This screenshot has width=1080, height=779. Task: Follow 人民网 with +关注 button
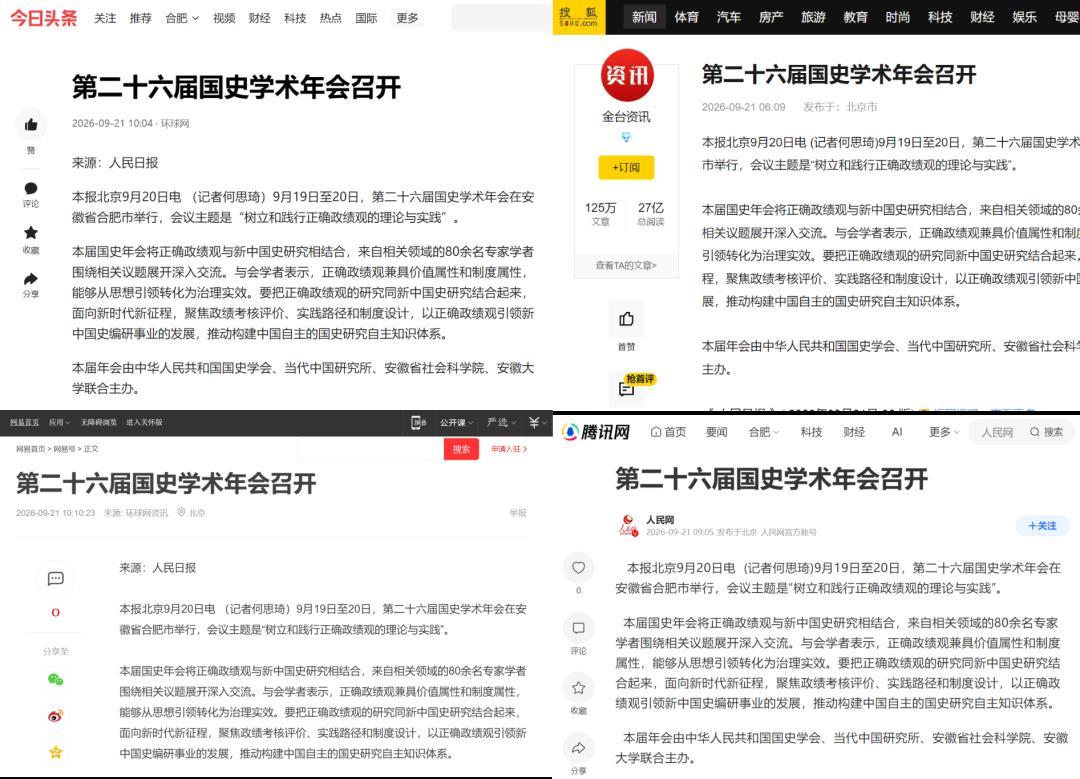point(1042,526)
